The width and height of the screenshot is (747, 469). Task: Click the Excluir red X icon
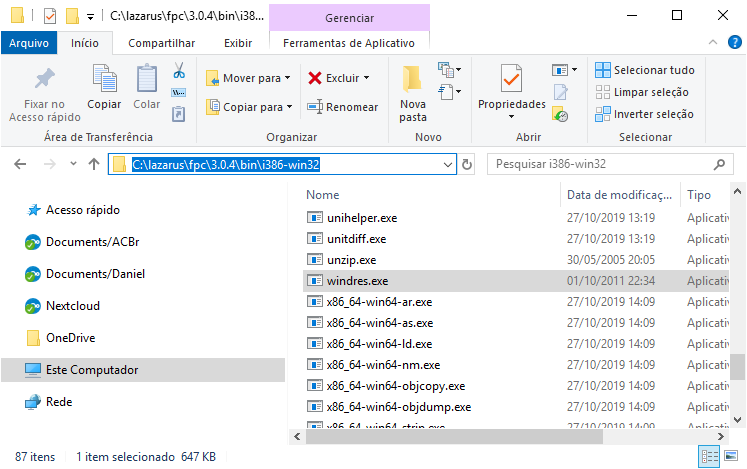click(x=315, y=78)
